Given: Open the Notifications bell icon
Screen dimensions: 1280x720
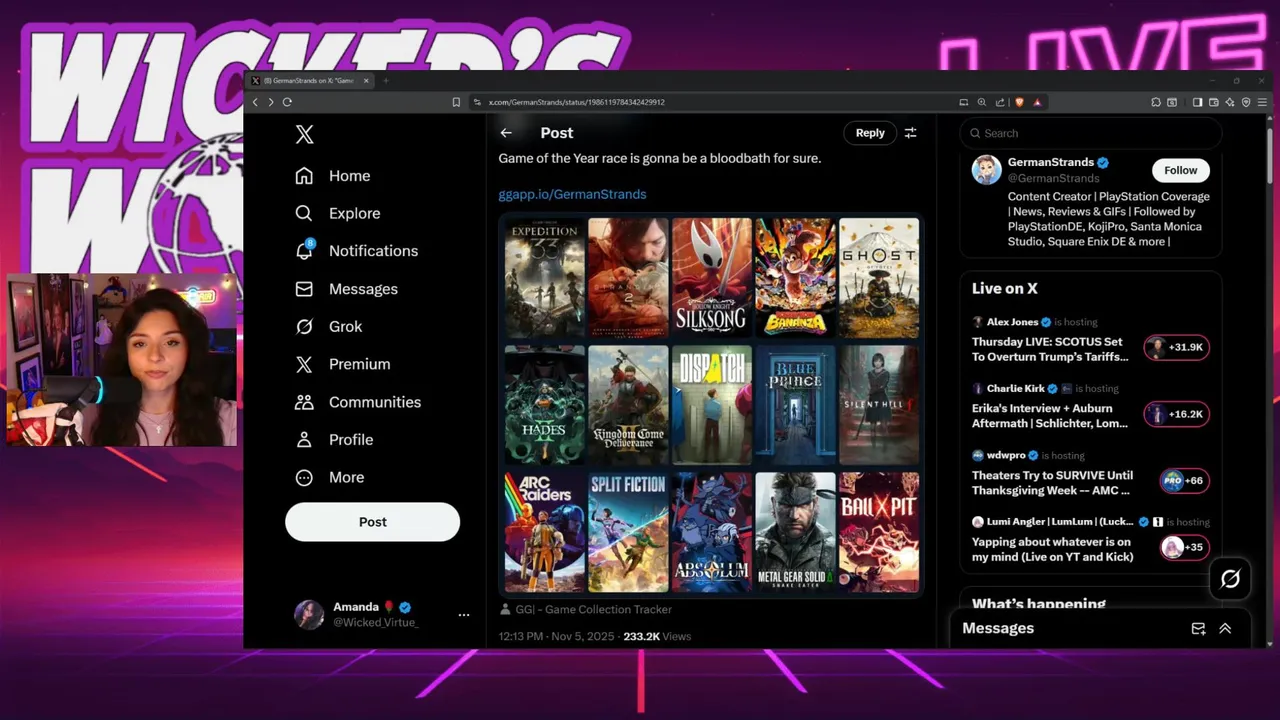Looking at the screenshot, I should click(304, 251).
